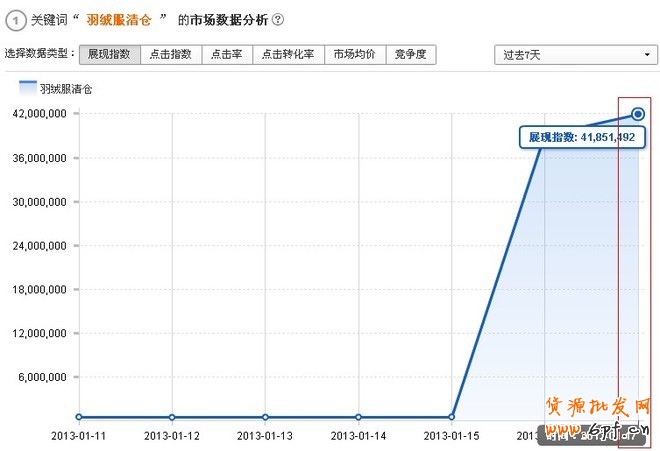Click the help question mark icon beside 市场数据分析
The height and width of the screenshot is (451, 660).
(278, 19)
